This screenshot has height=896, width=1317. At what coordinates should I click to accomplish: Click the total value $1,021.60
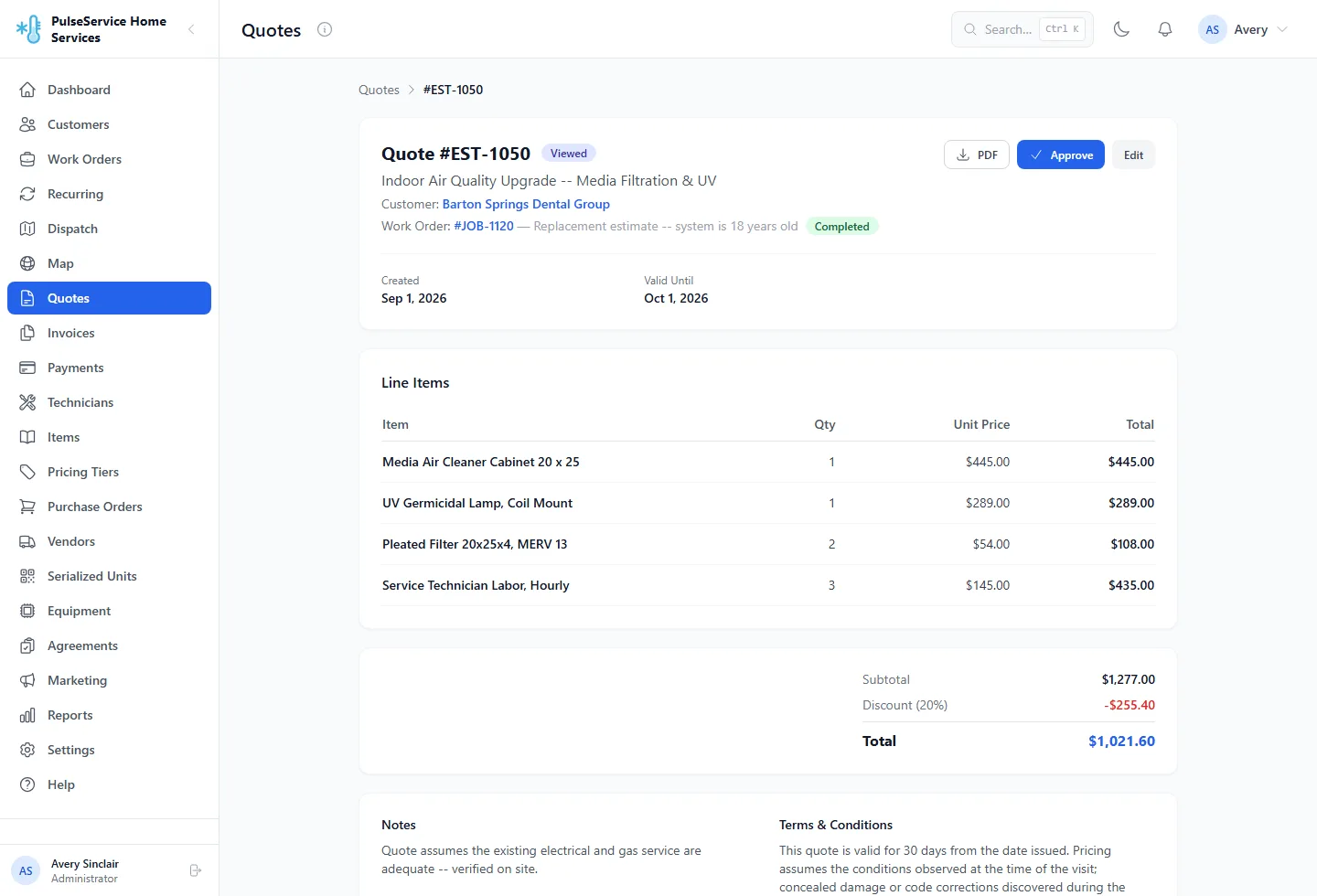1121,741
